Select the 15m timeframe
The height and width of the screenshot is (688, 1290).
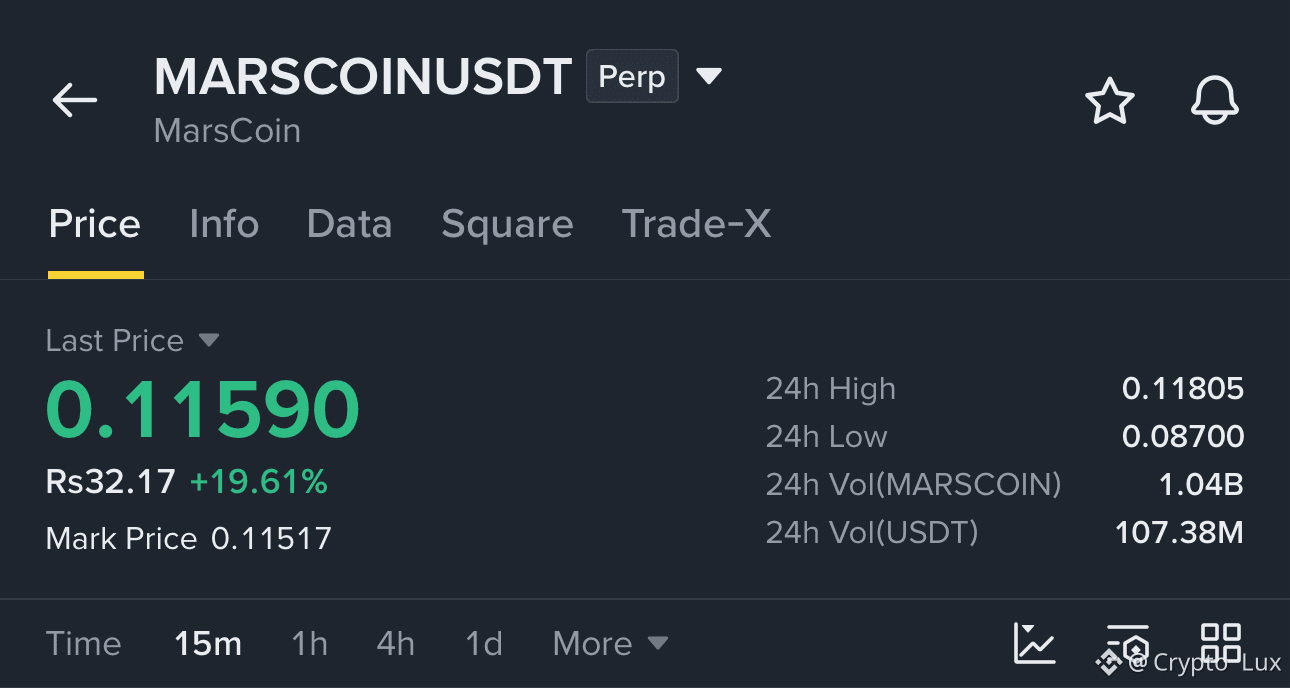click(208, 644)
